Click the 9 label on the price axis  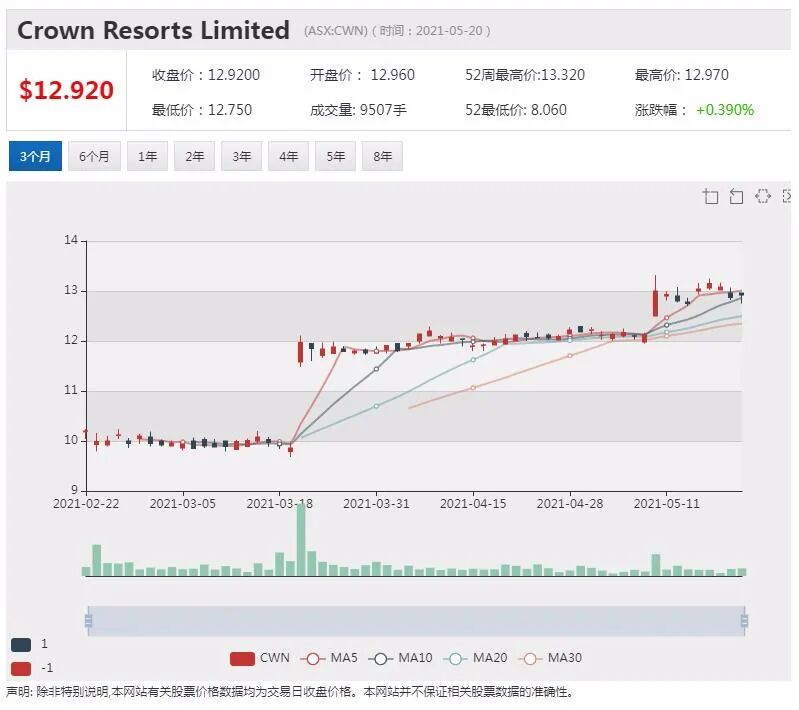coord(74,490)
